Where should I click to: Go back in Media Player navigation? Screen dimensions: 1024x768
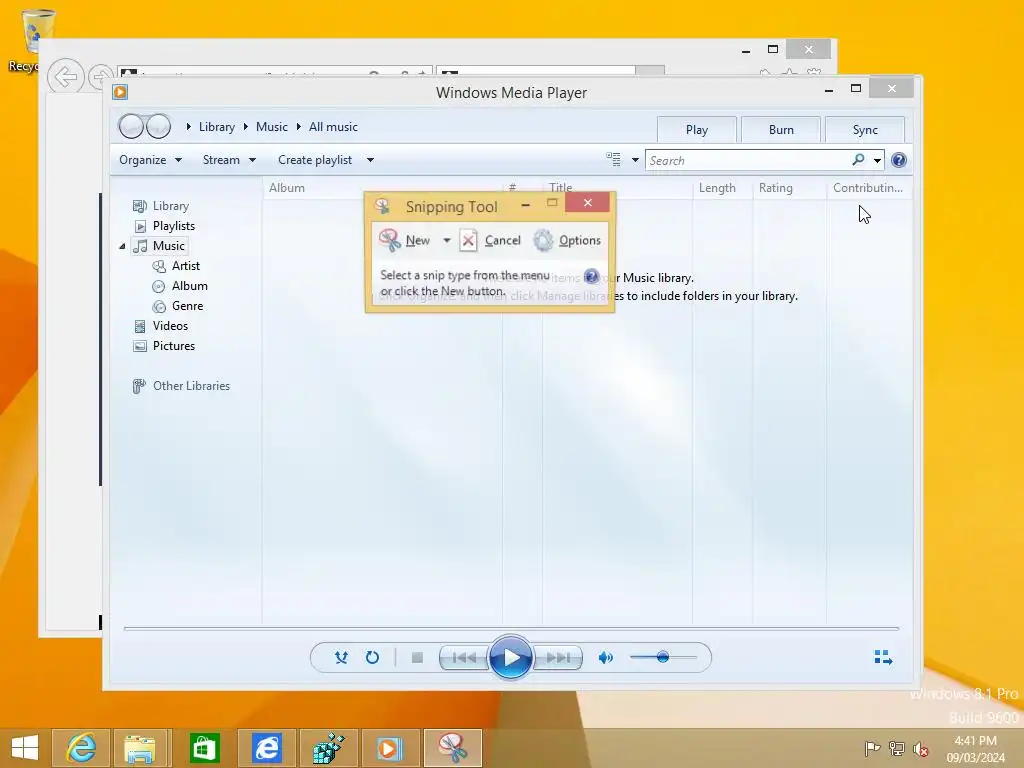click(131, 126)
